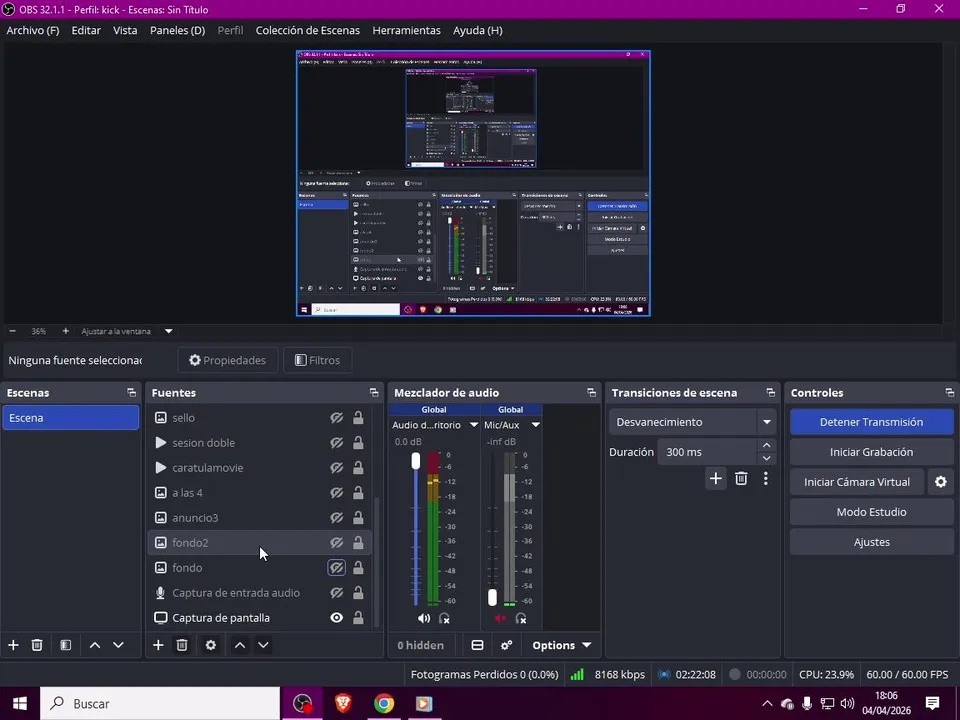The height and width of the screenshot is (720, 960).
Task: Toggle visibility of sello source
Action: pyautogui.click(x=337, y=418)
